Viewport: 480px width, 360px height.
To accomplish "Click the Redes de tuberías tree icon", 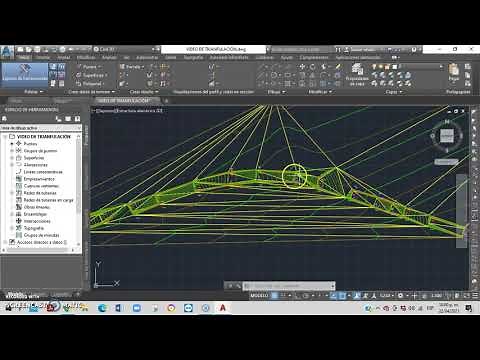I will [x=19, y=193].
